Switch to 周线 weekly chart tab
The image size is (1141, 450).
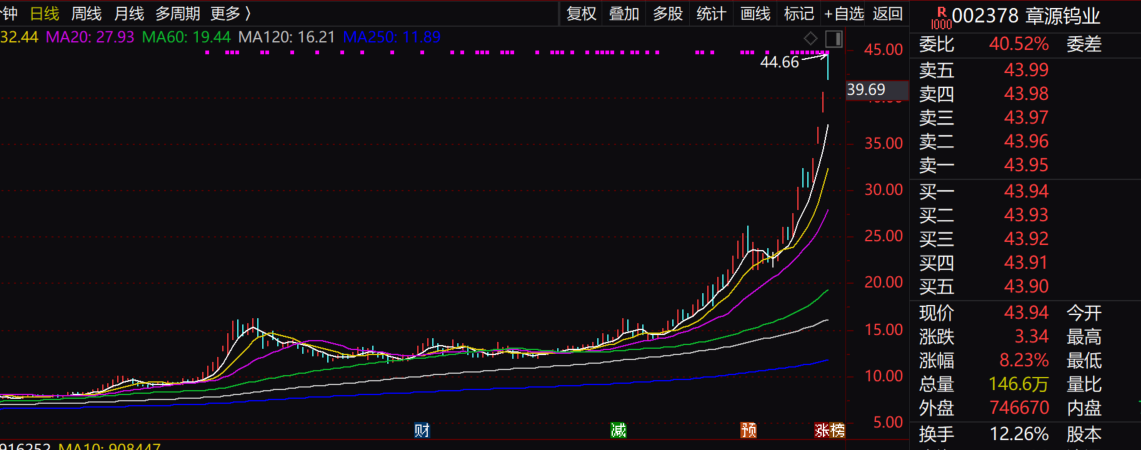[x=86, y=13]
